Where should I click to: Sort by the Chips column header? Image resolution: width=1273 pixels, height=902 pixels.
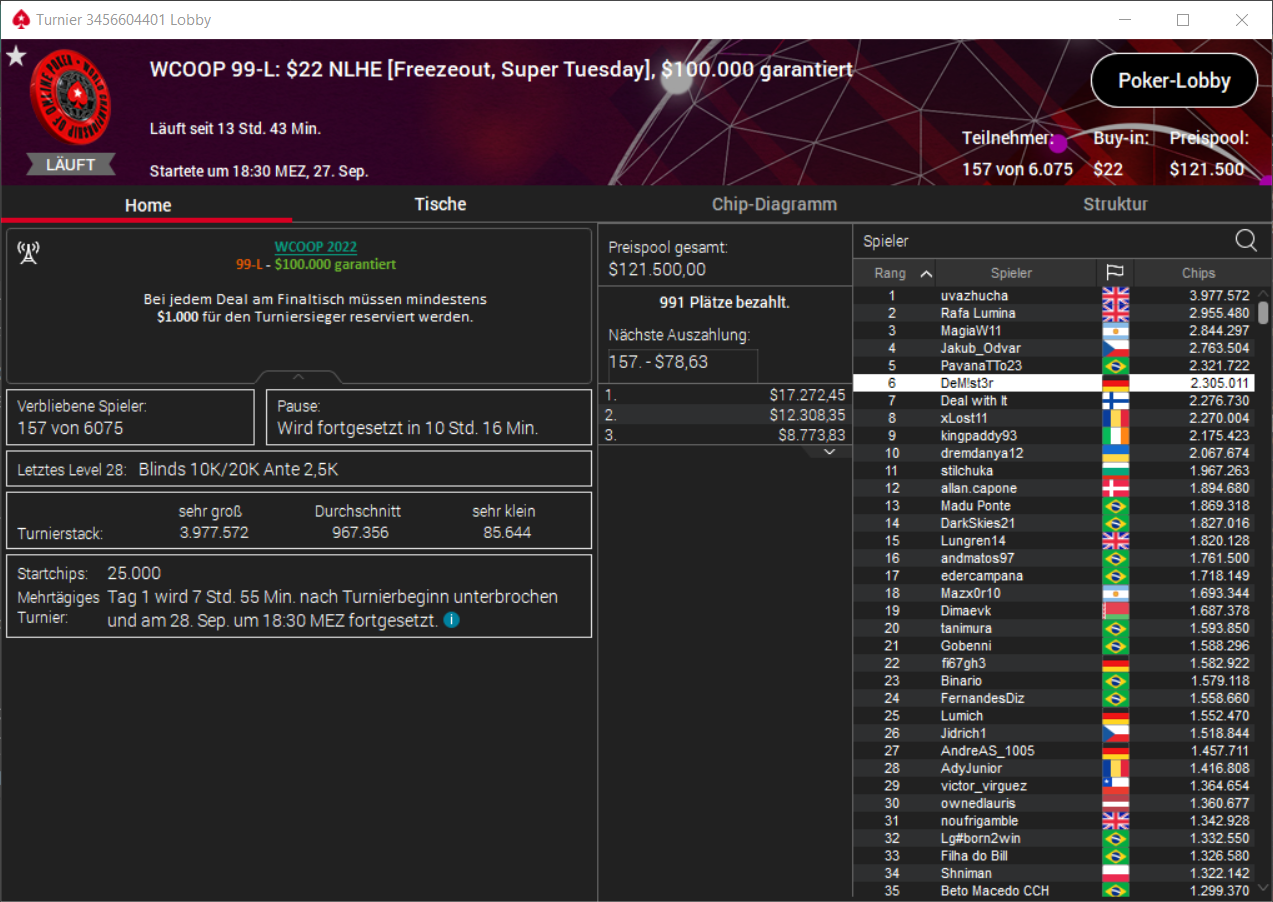pyautogui.click(x=1198, y=273)
